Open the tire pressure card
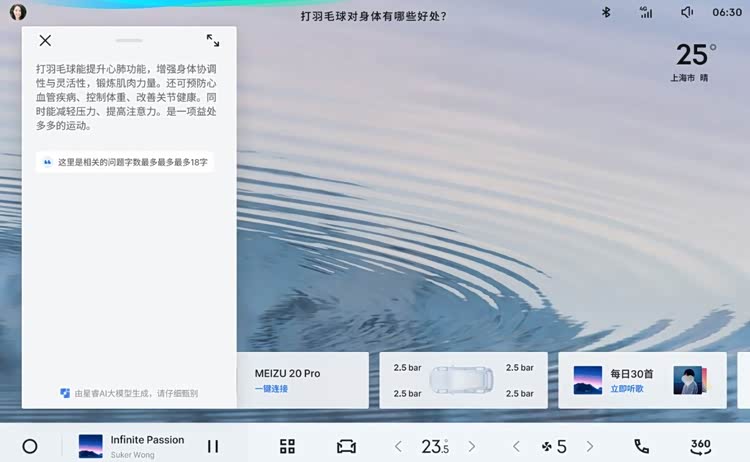The height and width of the screenshot is (462, 750). pos(463,380)
